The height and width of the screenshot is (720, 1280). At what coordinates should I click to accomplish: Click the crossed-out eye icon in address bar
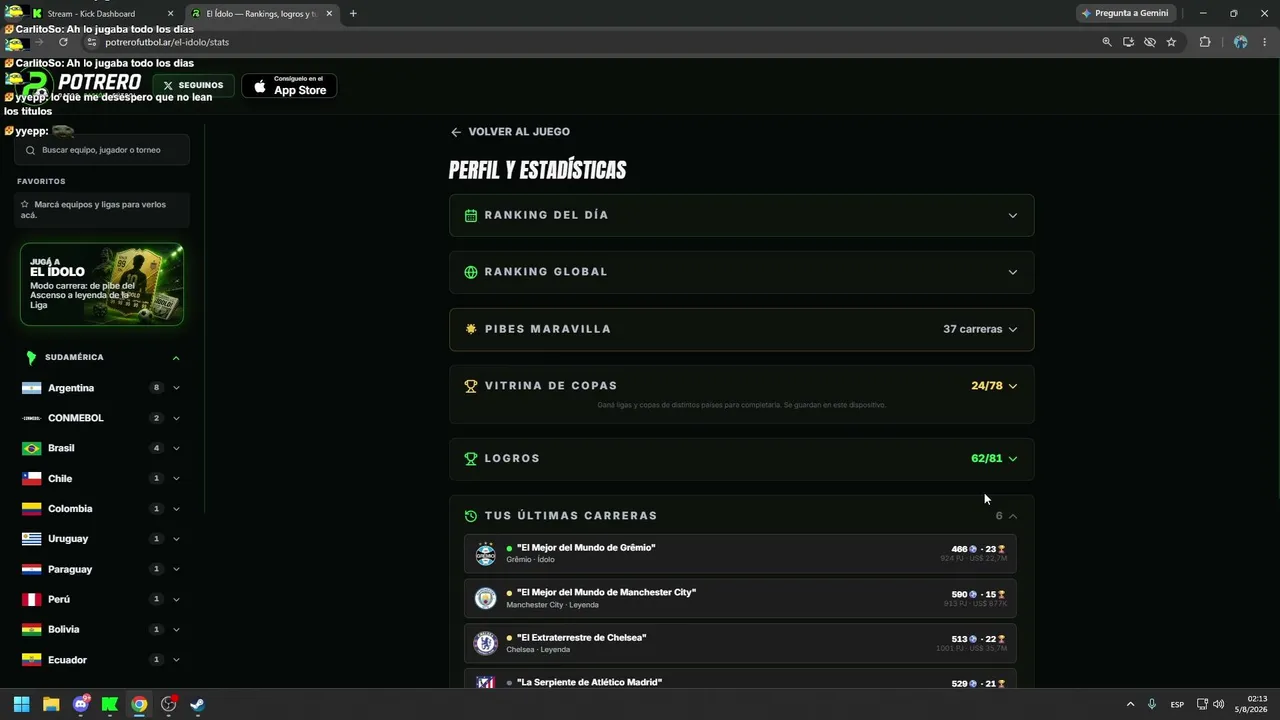pos(1150,42)
